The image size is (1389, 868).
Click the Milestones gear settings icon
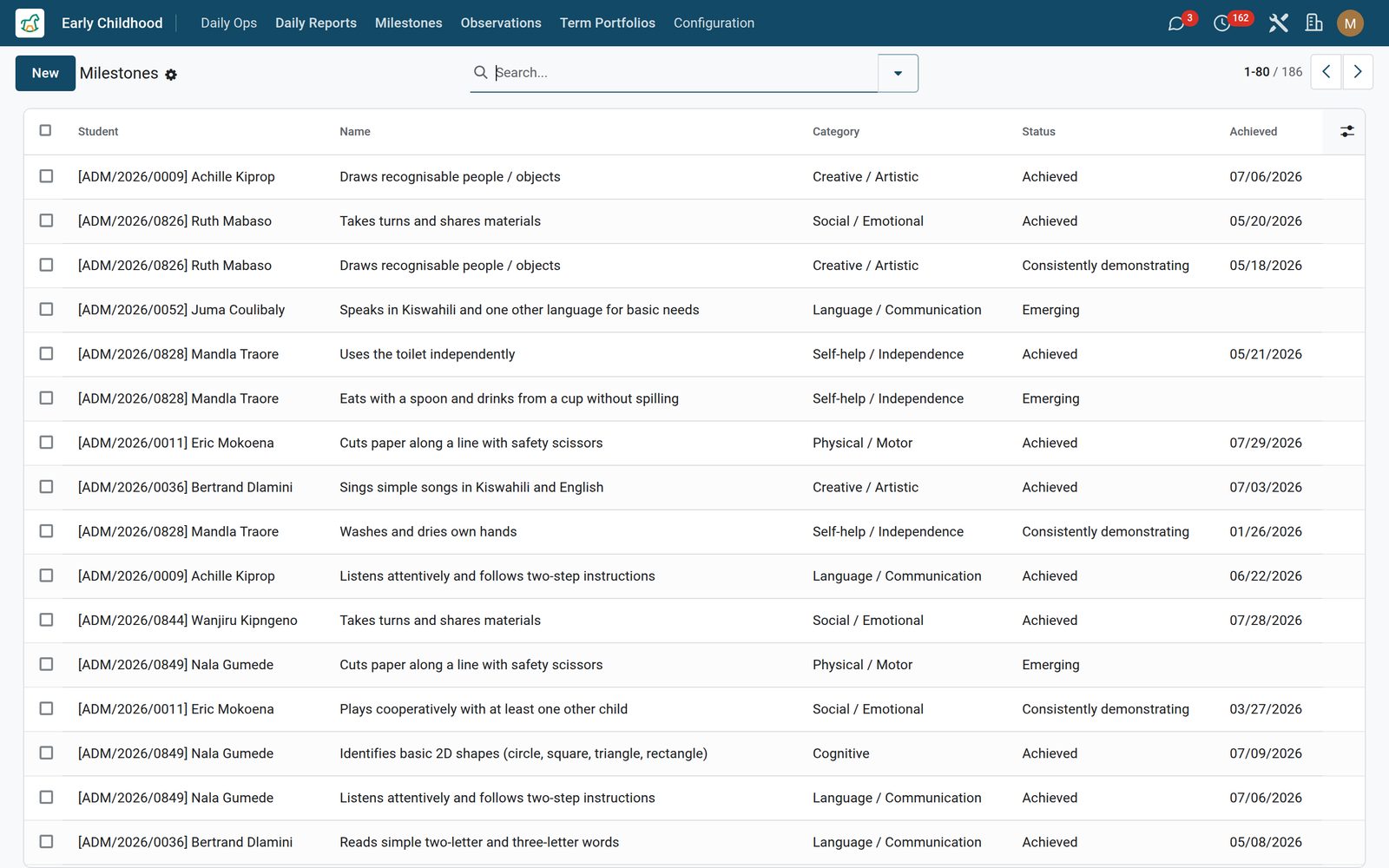[x=171, y=75]
